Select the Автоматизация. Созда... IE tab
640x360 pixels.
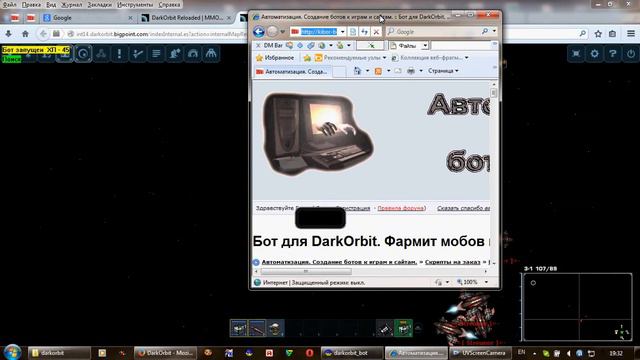click(292, 71)
